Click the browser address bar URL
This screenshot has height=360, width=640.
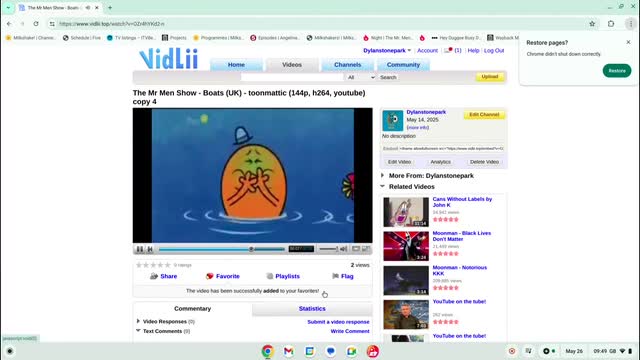coord(112,24)
